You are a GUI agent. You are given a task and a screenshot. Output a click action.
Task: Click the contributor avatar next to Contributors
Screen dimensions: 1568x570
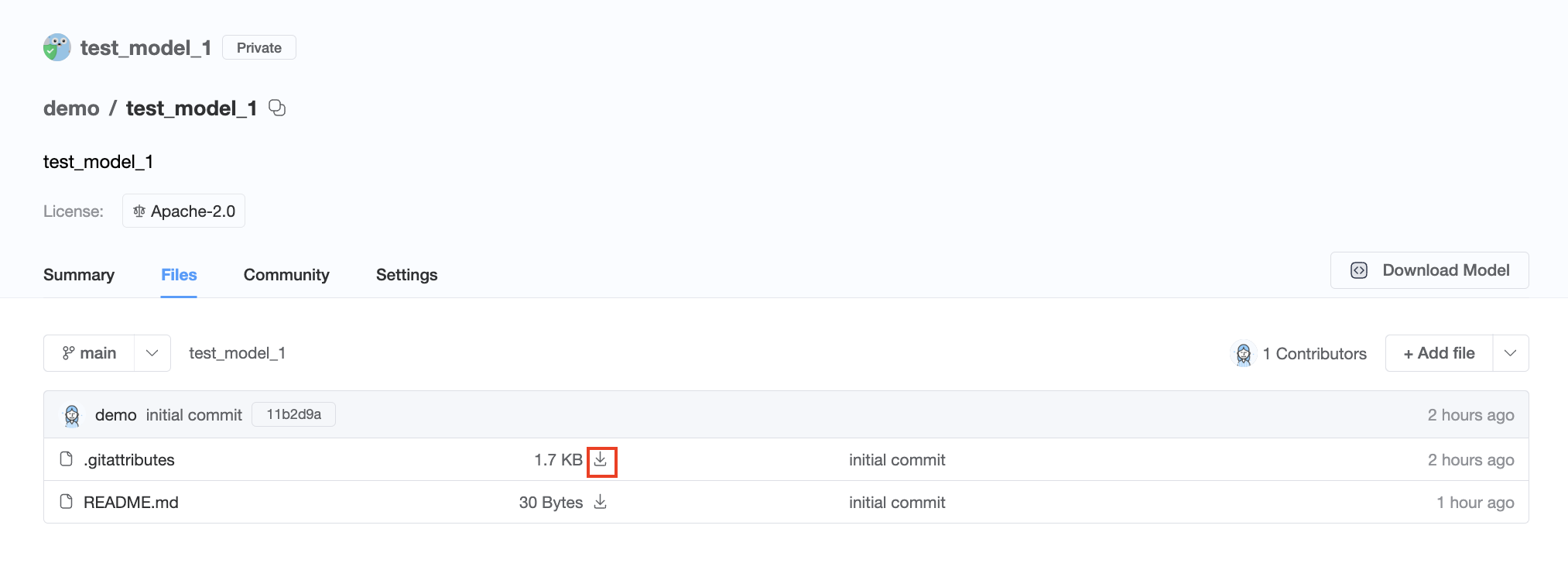click(1243, 354)
